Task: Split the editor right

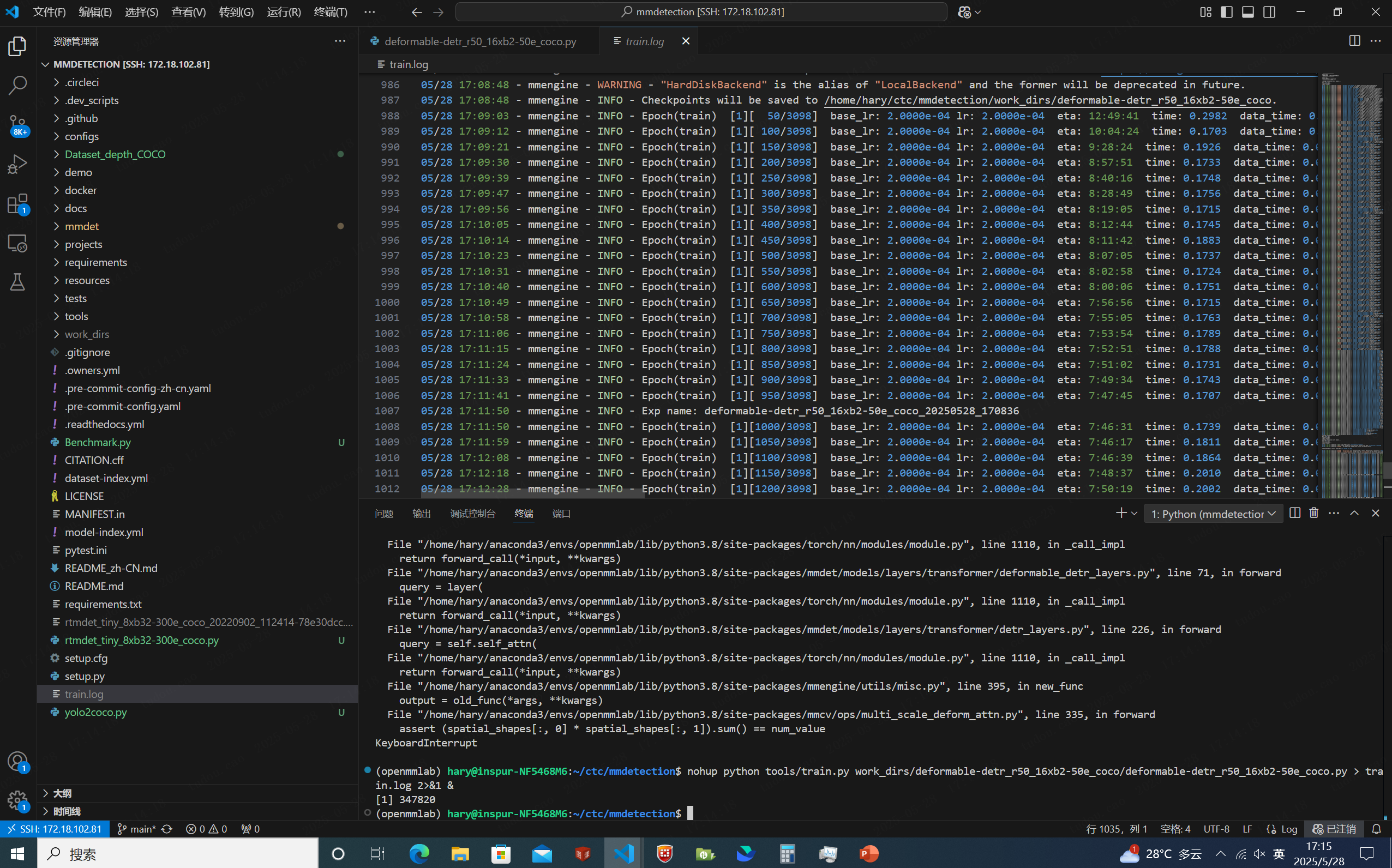Action: point(1354,41)
